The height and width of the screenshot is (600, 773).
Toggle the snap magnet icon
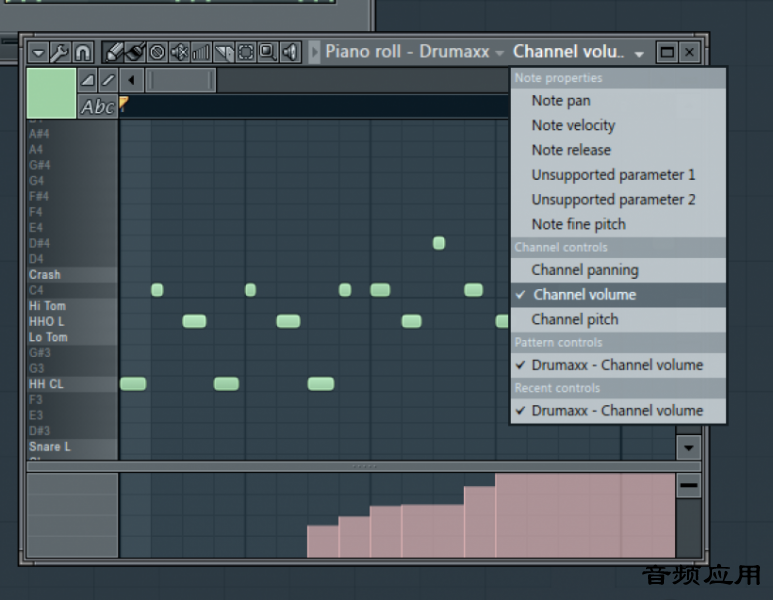coord(83,52)
